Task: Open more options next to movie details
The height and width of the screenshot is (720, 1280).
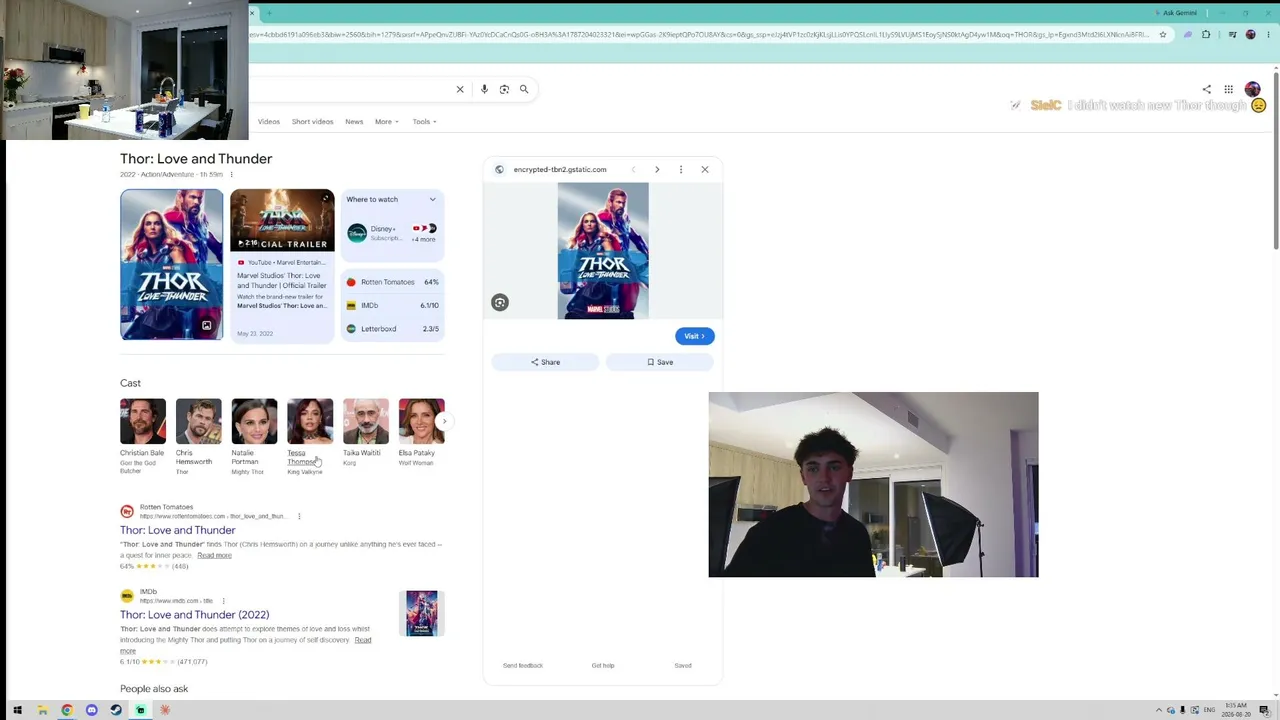Action: pos(231,175)
